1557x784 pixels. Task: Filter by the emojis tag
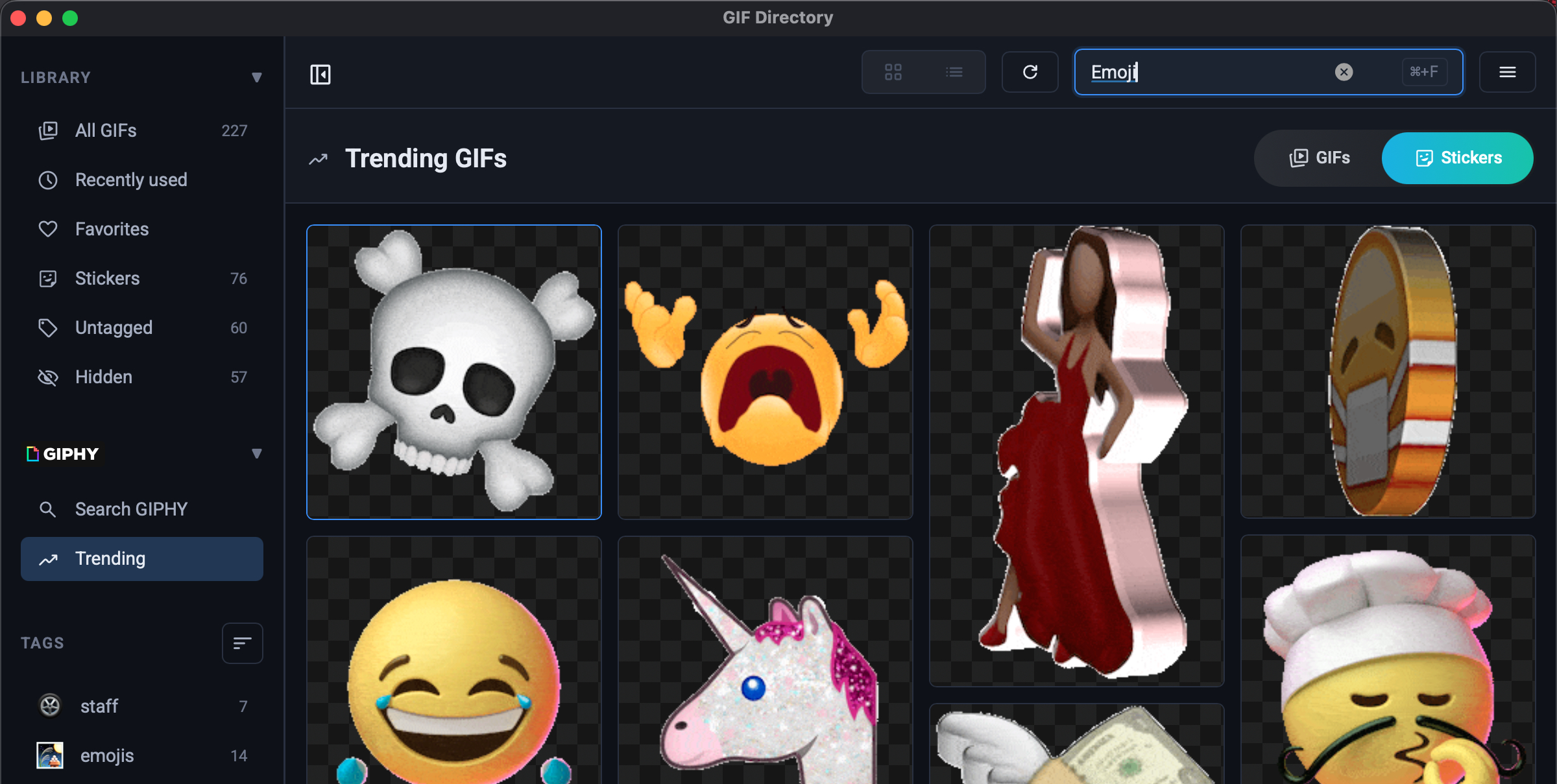(141, 755)
